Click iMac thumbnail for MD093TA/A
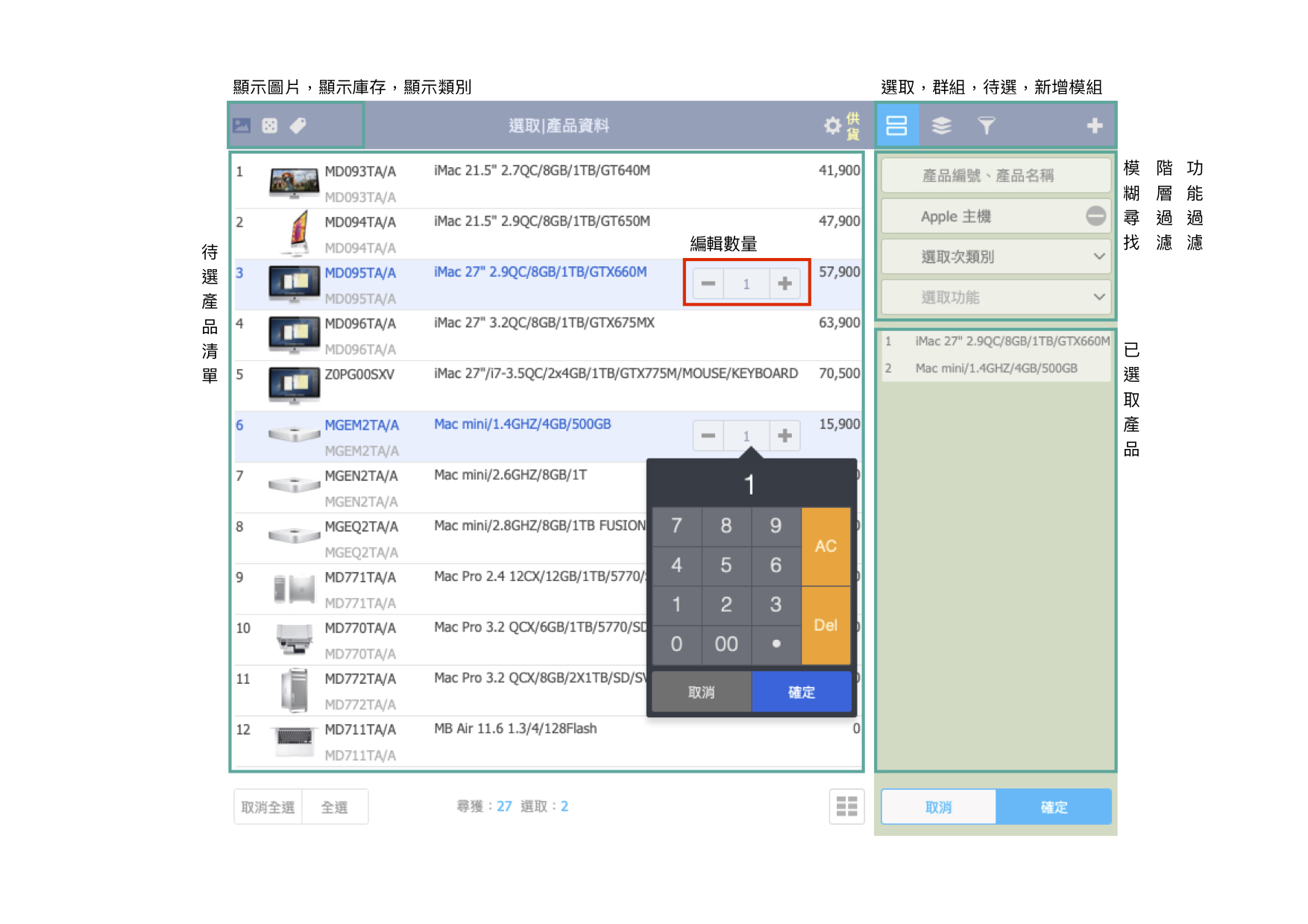Screen dimensions: 1308x924 (x=294, y=183)
